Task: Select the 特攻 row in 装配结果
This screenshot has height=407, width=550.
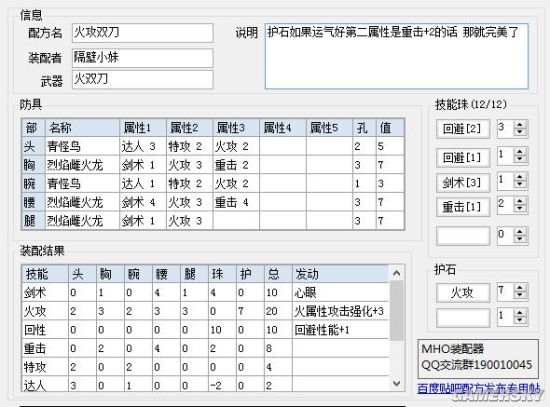Action: click(x=206, y=367)
